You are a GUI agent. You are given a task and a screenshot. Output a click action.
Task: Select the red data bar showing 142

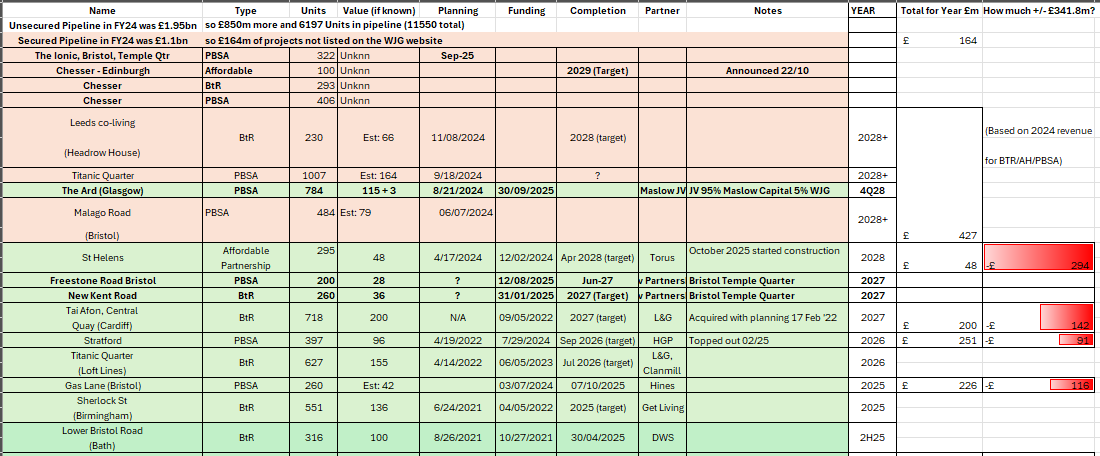1066,317
